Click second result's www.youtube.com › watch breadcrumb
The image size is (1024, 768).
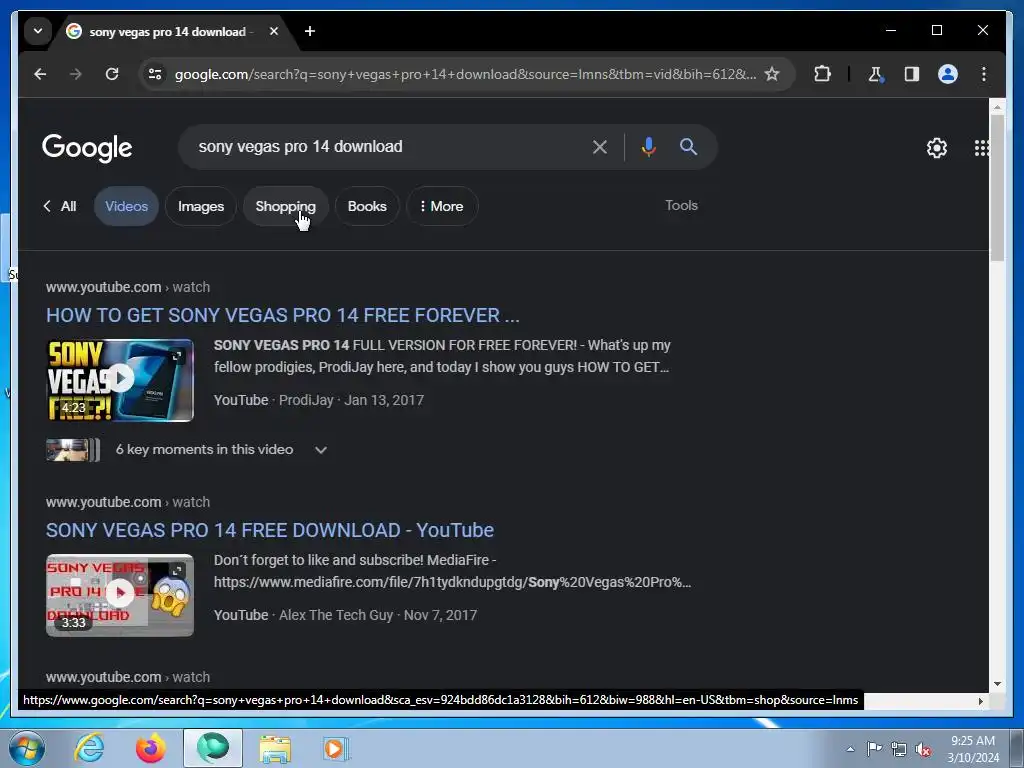point(128,502)
